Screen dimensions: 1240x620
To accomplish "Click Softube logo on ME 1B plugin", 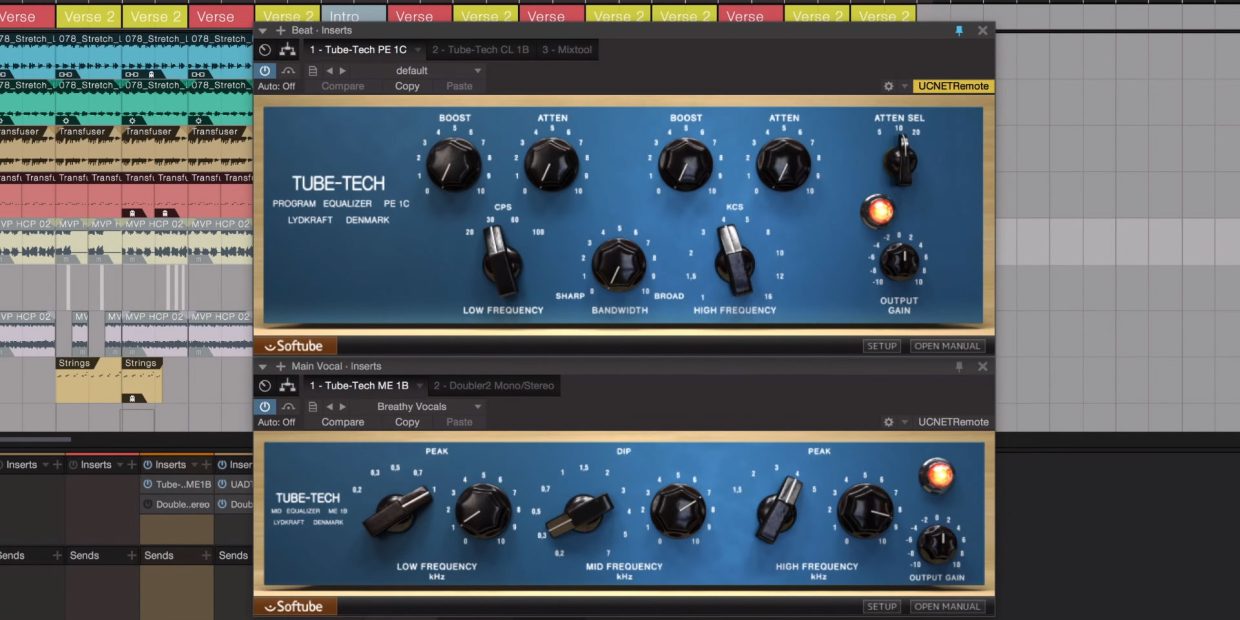I will click(x=294, y=606).
